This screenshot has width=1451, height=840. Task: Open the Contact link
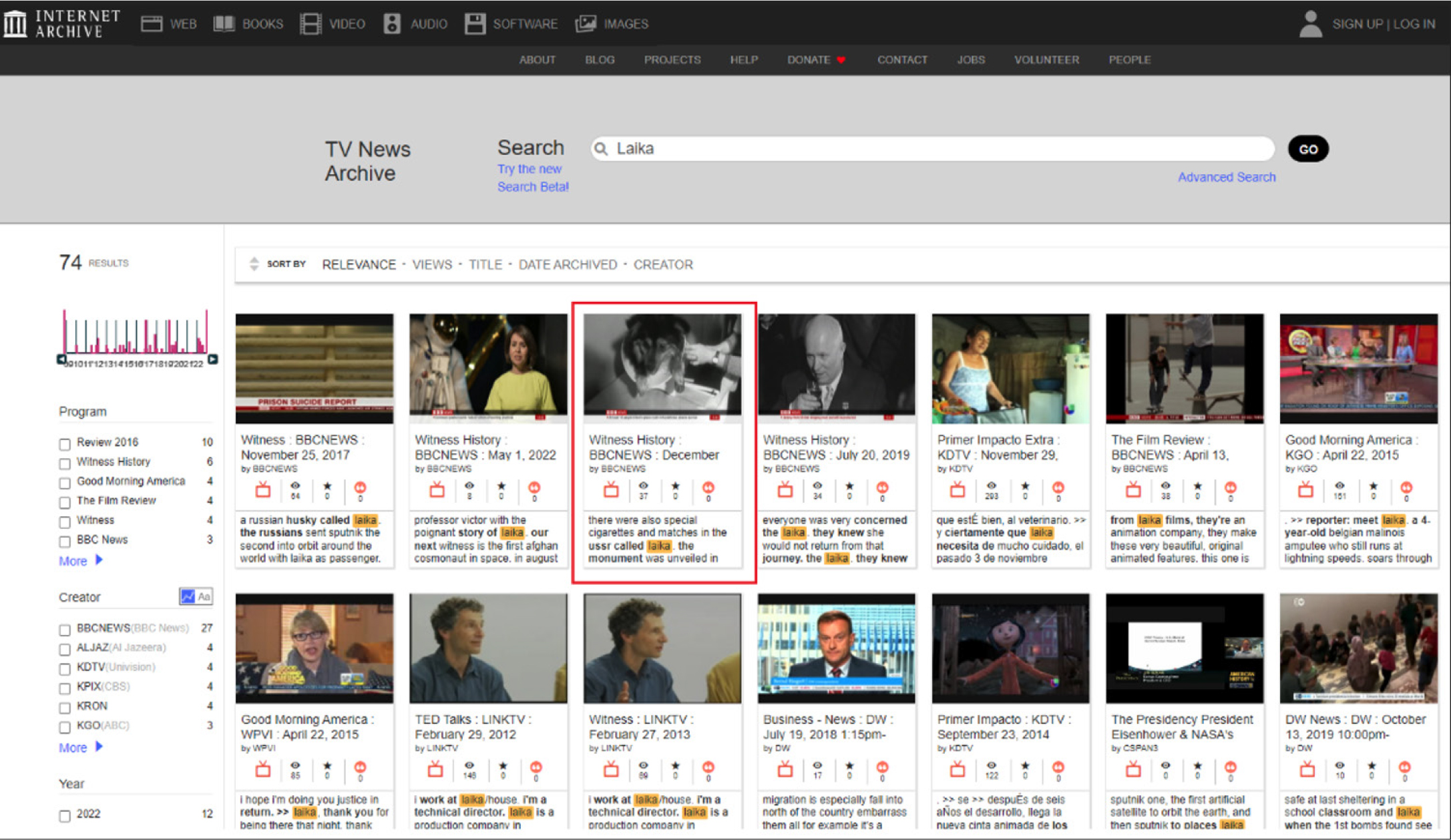tap(902, 60)
